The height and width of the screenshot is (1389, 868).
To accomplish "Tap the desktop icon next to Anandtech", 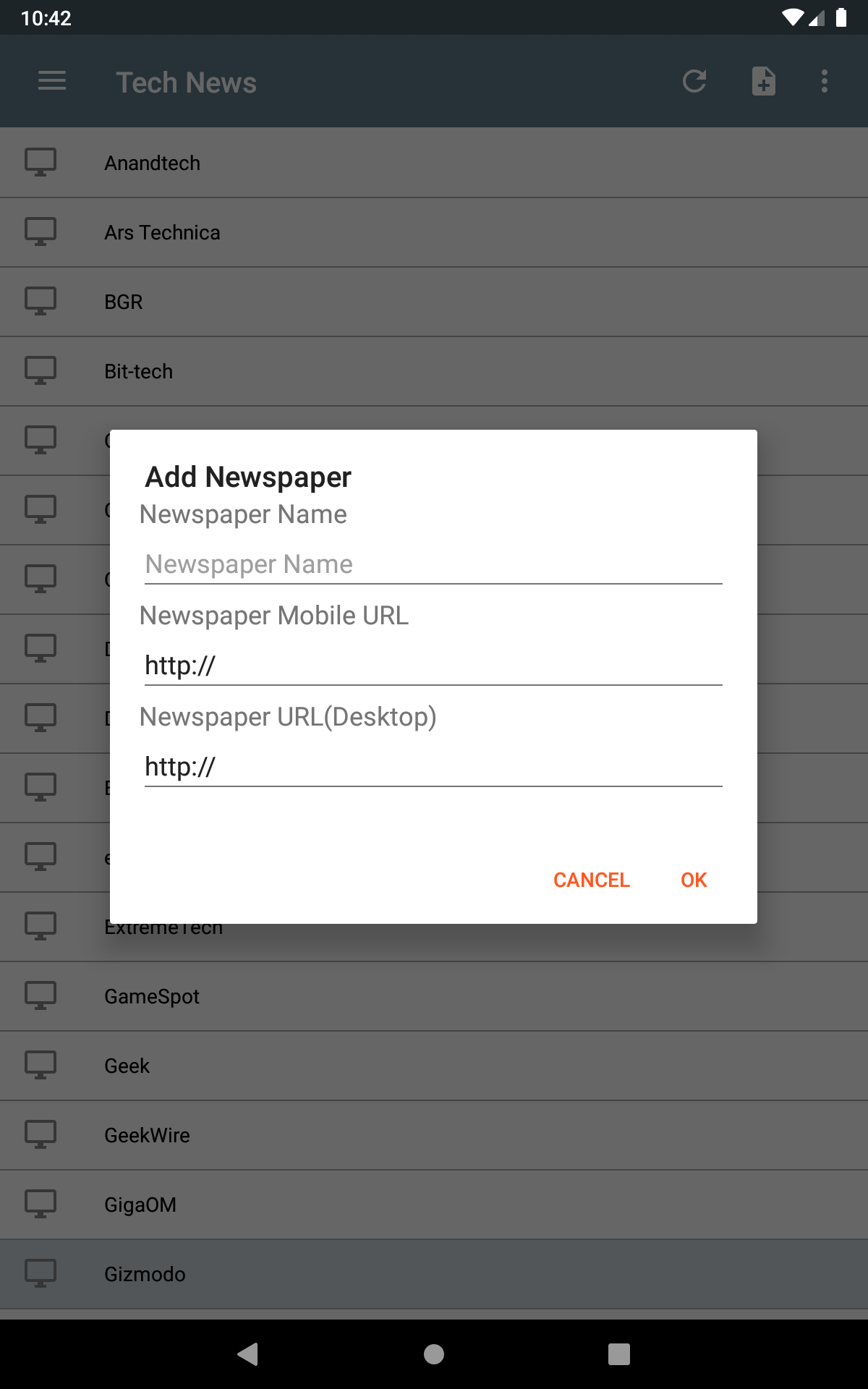I will coord(41,162).
